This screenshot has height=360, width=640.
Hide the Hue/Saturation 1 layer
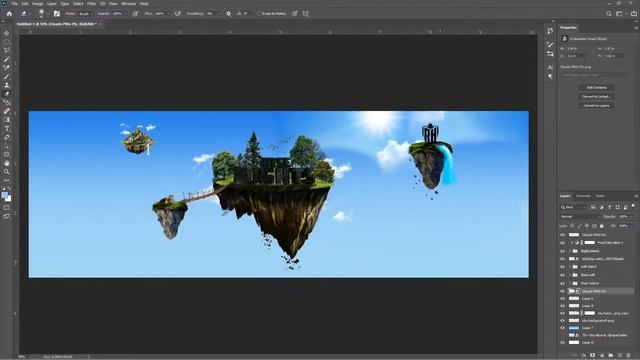562,243
